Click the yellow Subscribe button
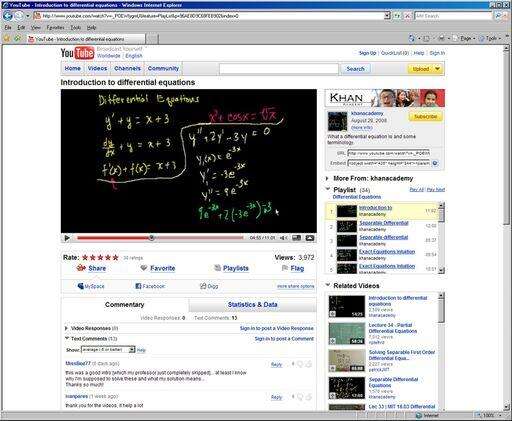This screenshot has width=512, height=421. (x=426, y=117)
